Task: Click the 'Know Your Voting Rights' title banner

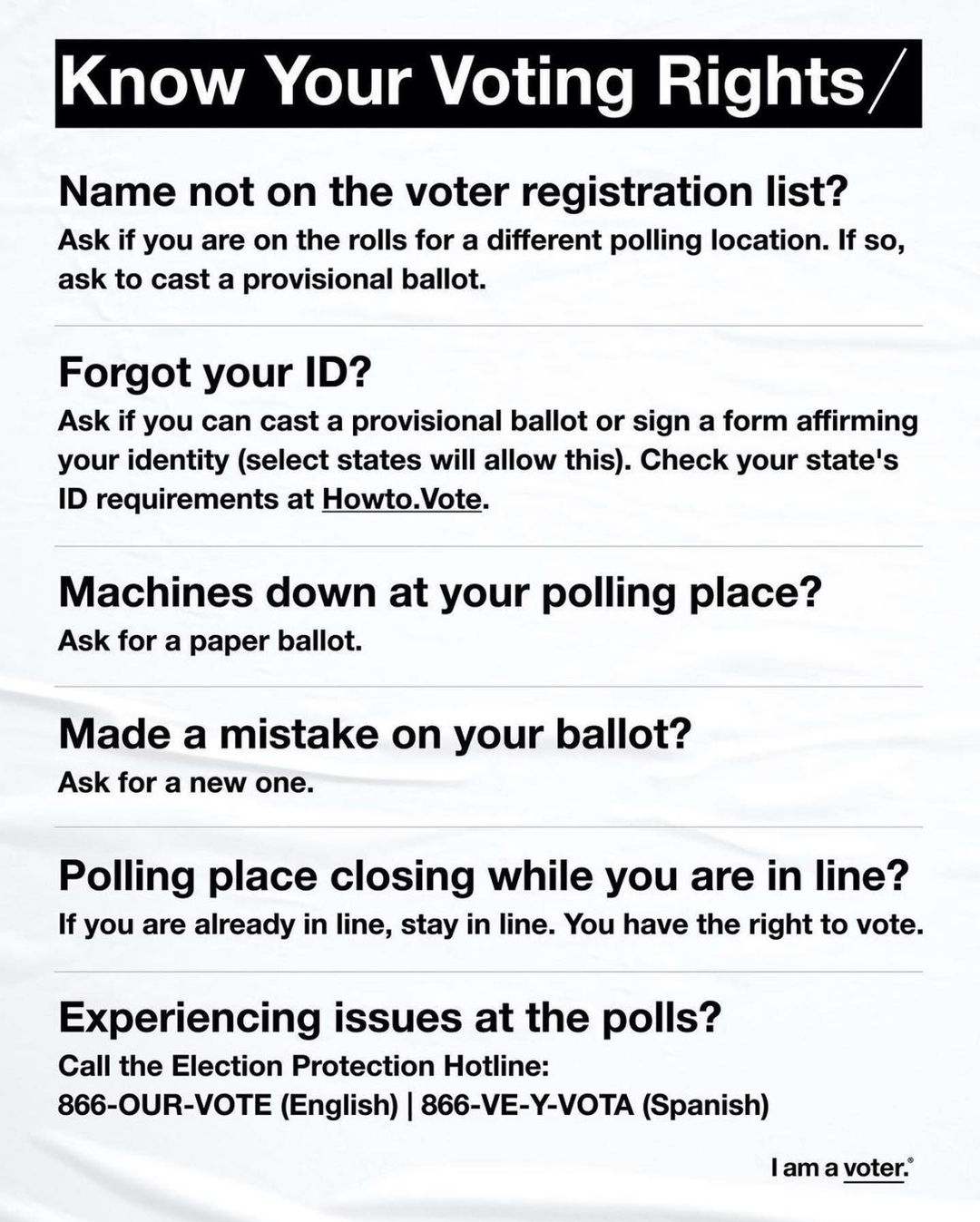Action: 488,83
